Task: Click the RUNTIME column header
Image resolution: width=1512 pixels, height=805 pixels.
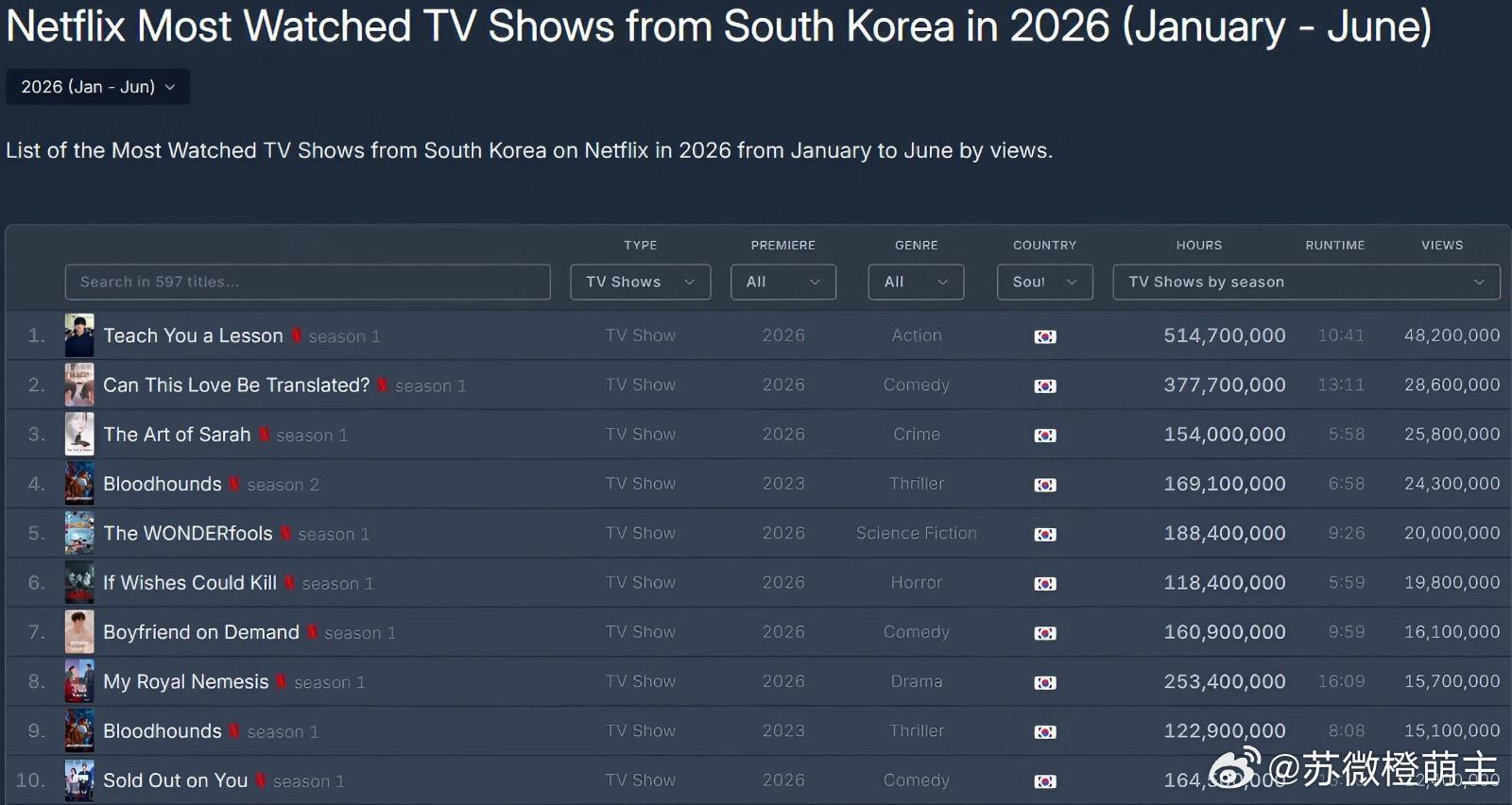Action: [x=1335, y=245]
